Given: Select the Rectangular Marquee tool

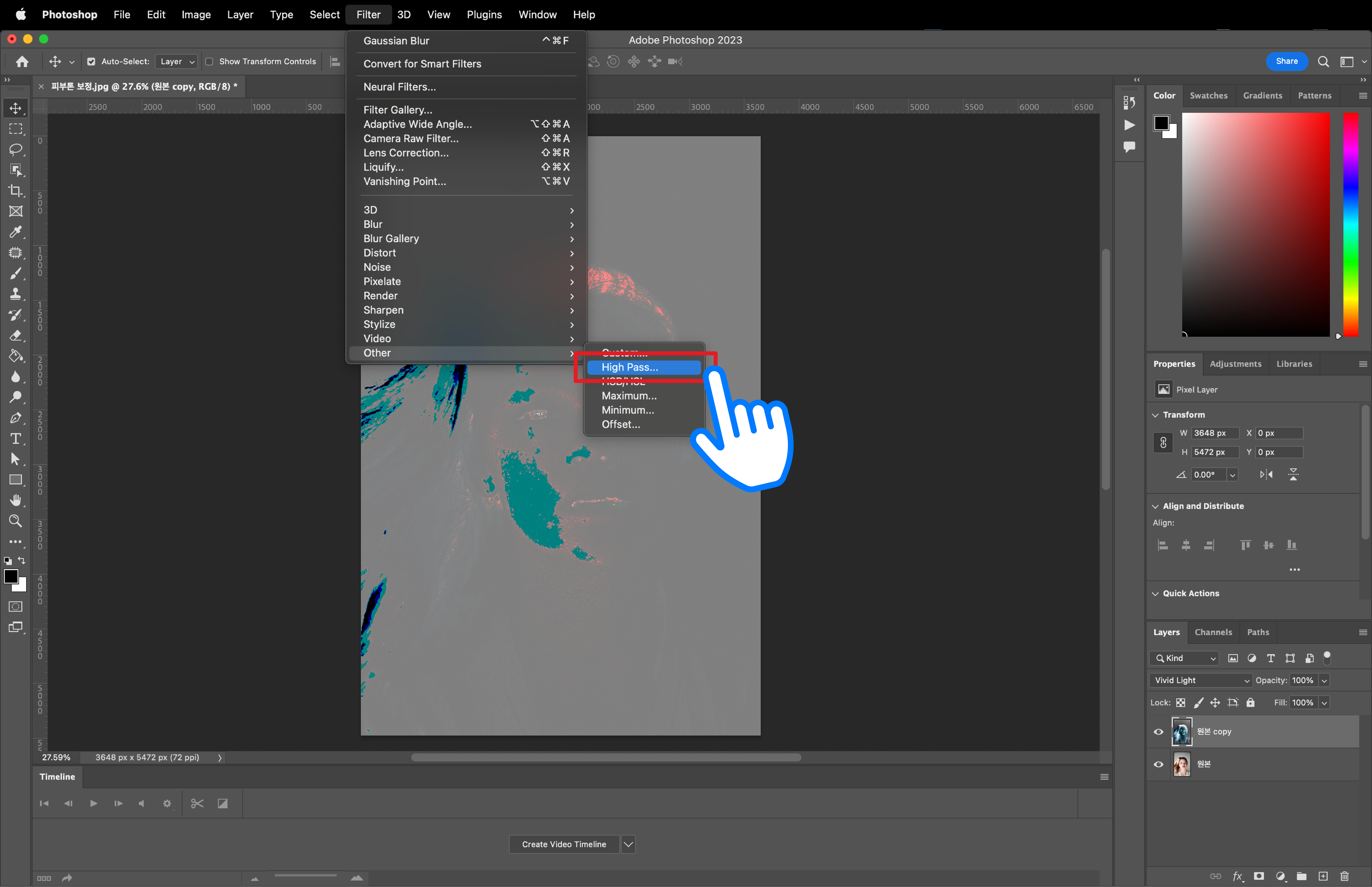Looking at the screenshot, I should pos(16,129).
